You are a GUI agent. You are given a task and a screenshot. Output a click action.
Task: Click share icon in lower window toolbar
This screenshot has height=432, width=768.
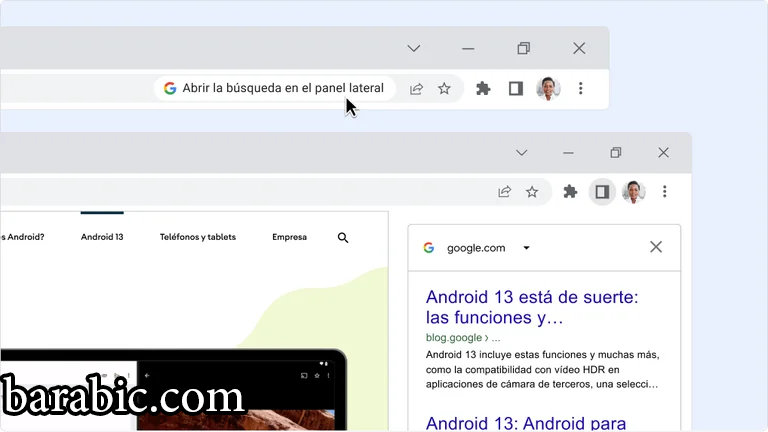tap(505, 191)
